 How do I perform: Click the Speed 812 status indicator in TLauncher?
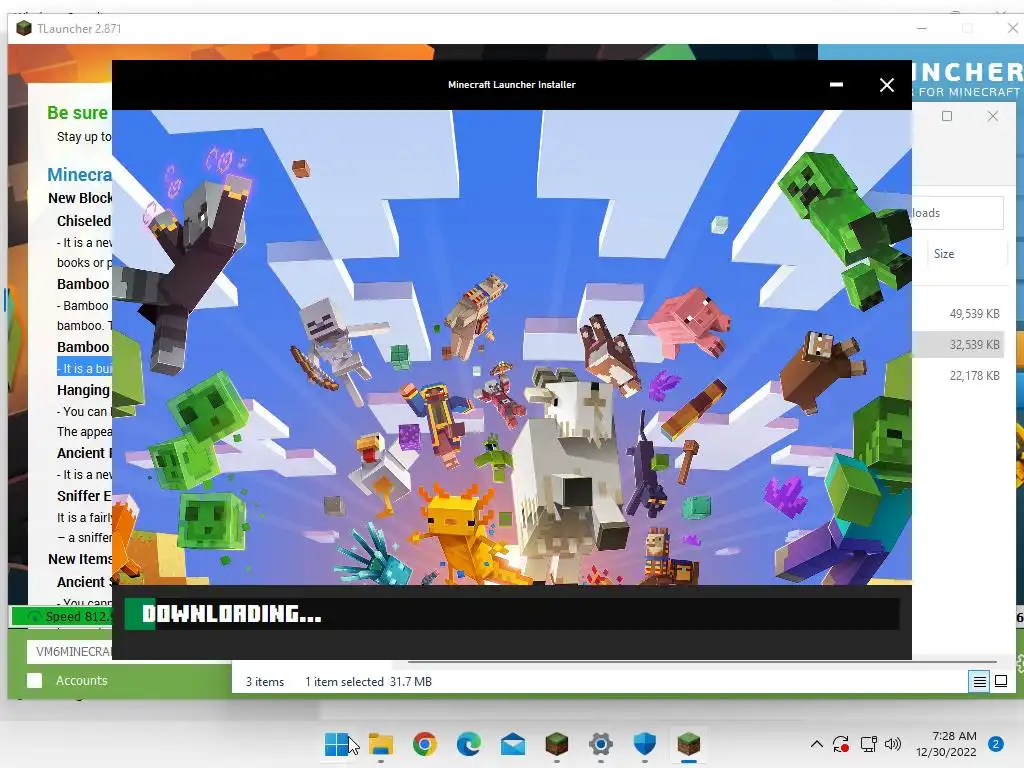tap(62, 616)
